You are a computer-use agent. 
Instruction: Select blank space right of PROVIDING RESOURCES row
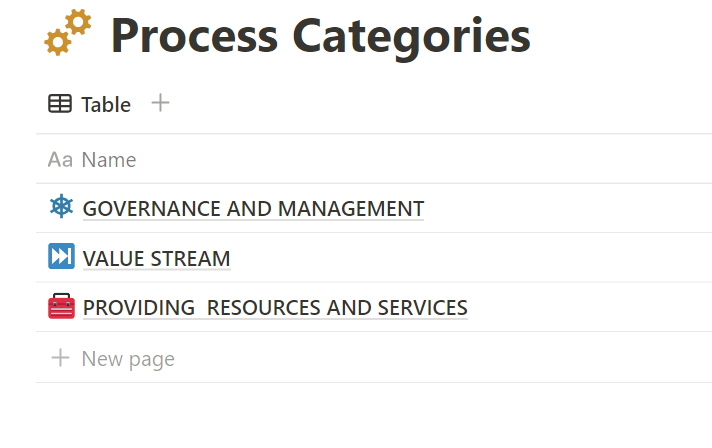[590, 308]
